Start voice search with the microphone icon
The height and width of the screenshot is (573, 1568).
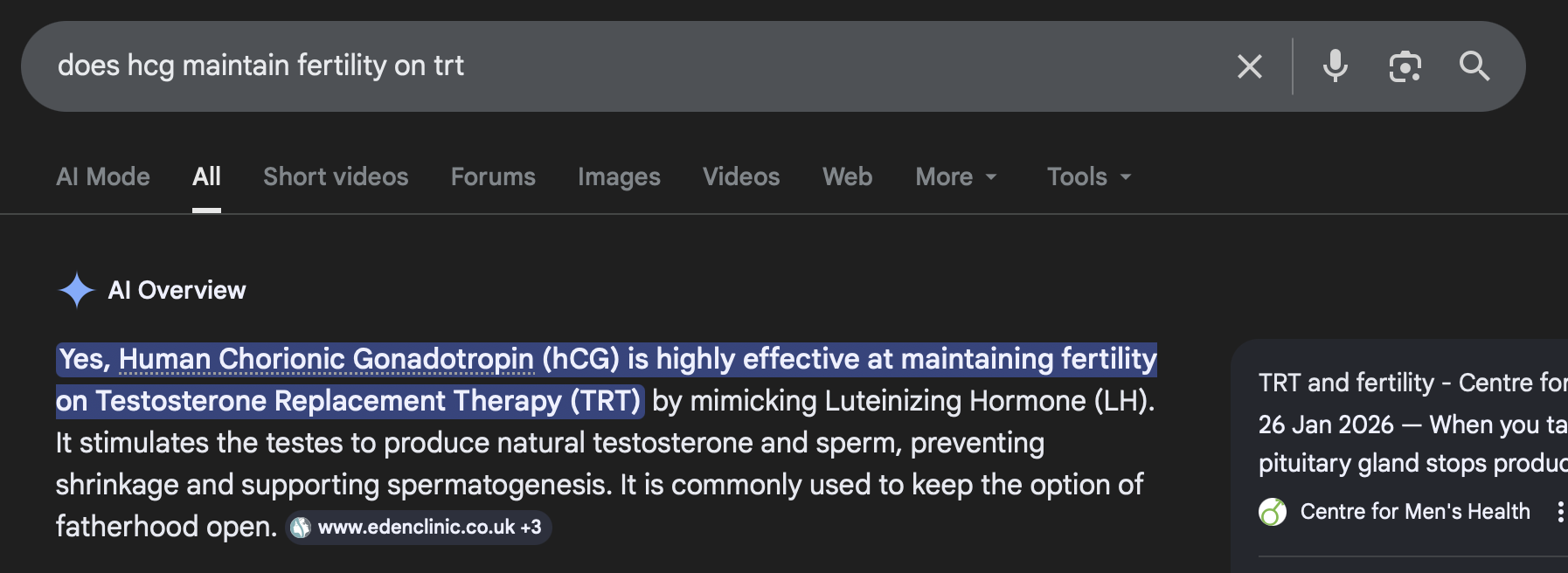tap(1335, 66)
